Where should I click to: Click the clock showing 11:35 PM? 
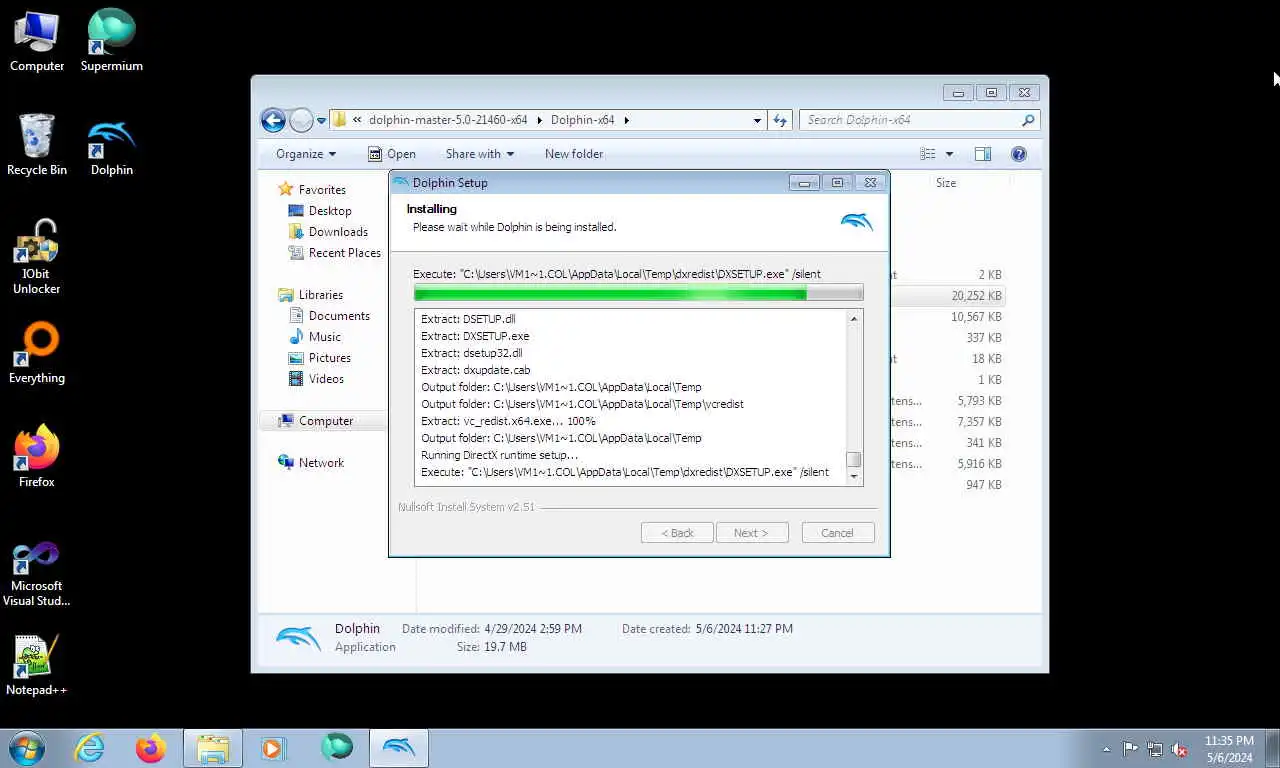pyautogui.click(x=1229, y=741)
